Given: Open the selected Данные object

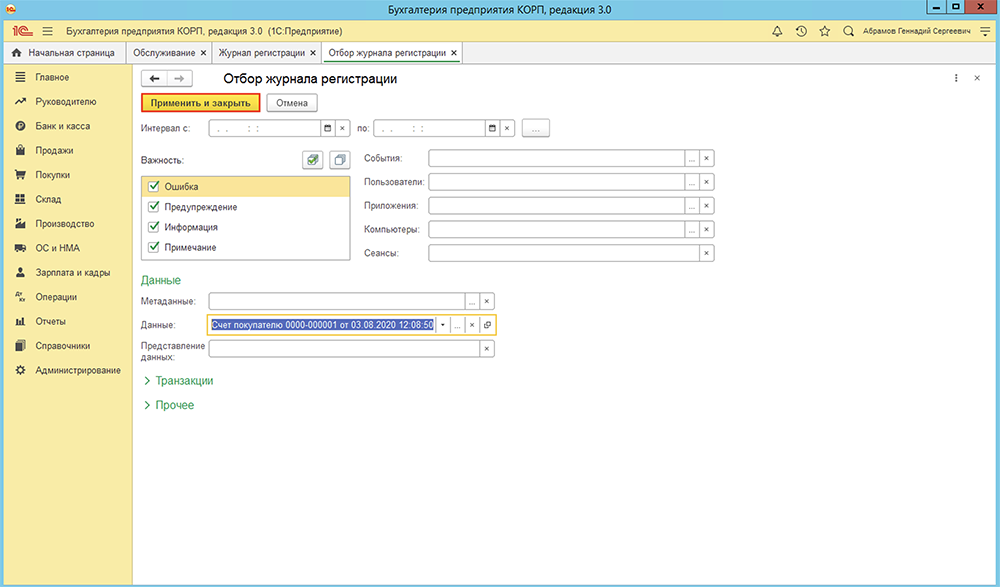Looking at the screenshot, I should [x=487, y=325].
